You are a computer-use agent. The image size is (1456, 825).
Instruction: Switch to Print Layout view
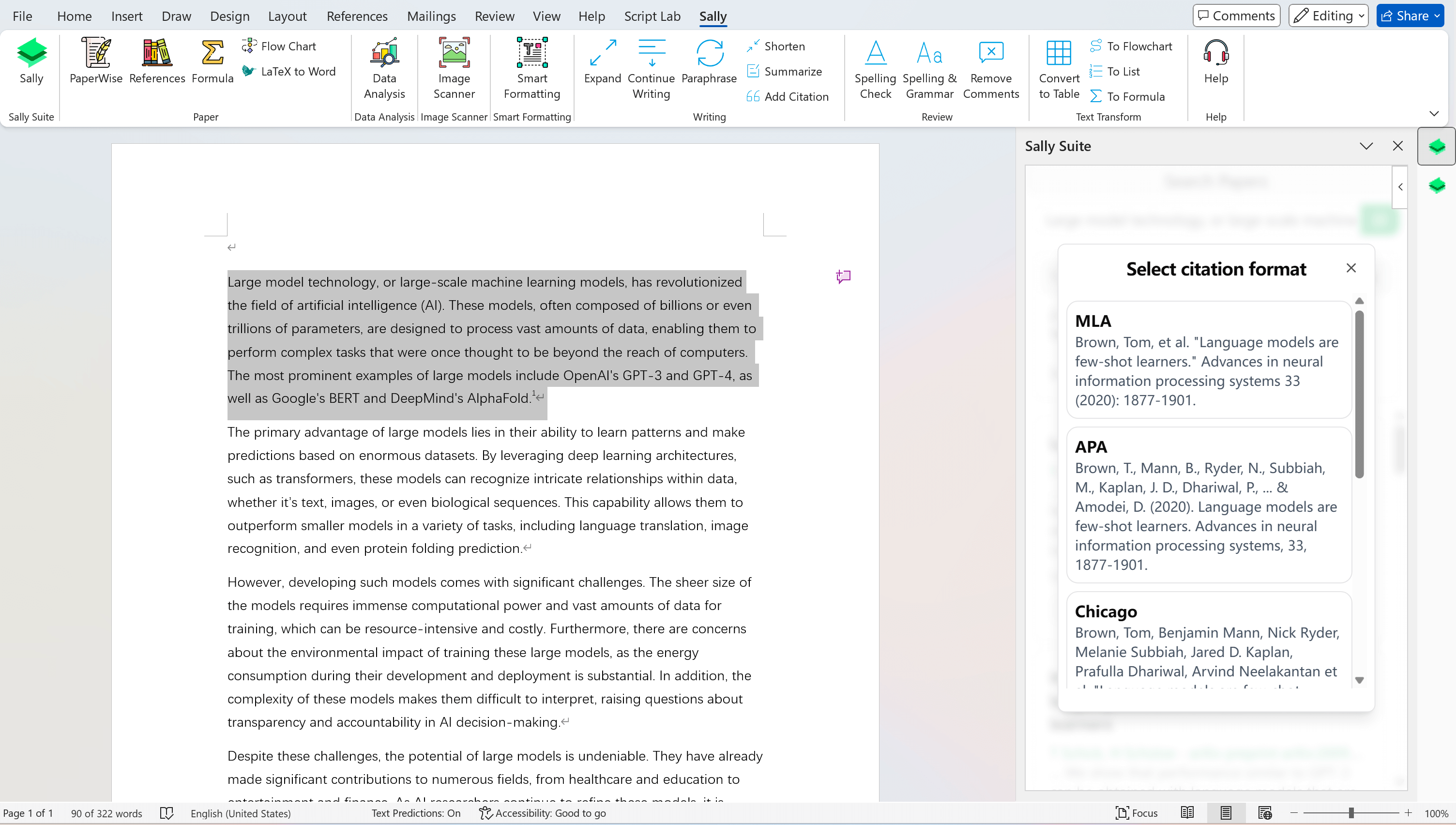[x=1226, y=813]
